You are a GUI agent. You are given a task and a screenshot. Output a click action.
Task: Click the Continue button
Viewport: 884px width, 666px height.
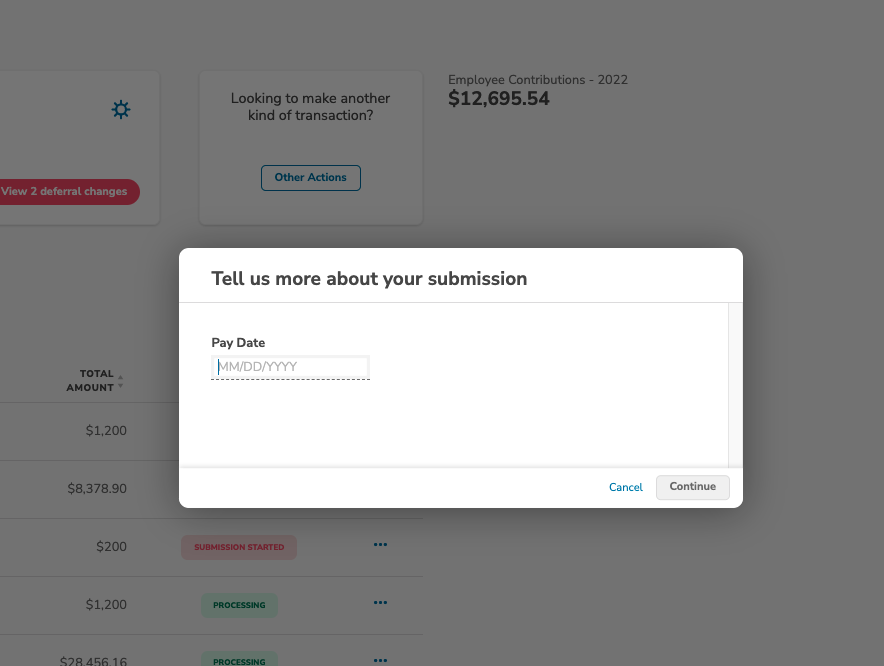click(692, 487)
